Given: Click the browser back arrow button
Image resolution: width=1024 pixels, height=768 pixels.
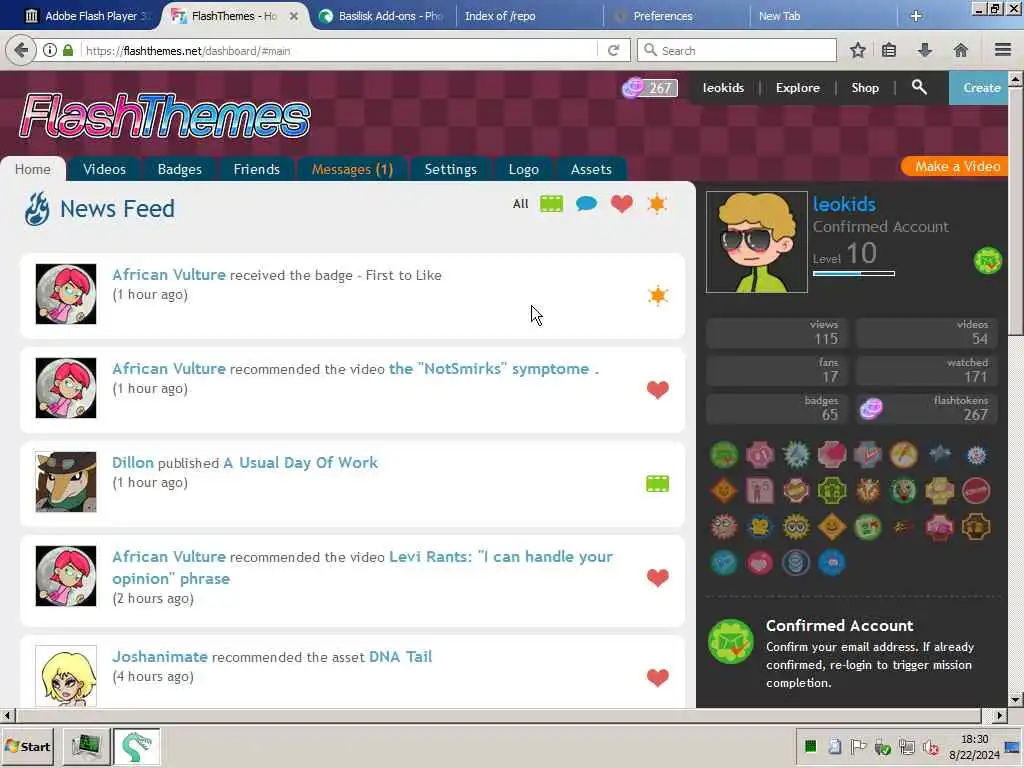Looking at the screenshot, I should point(21,50).
